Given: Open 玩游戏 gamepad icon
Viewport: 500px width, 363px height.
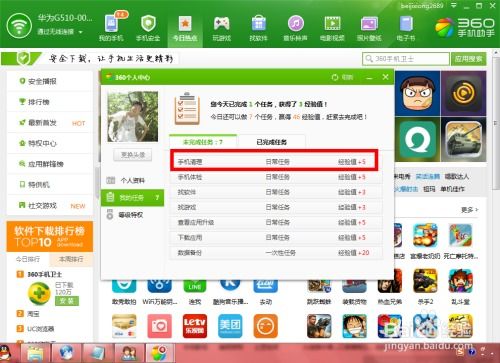Looking at the screenshot, I should pyautogui.click(x=222, y=28).
